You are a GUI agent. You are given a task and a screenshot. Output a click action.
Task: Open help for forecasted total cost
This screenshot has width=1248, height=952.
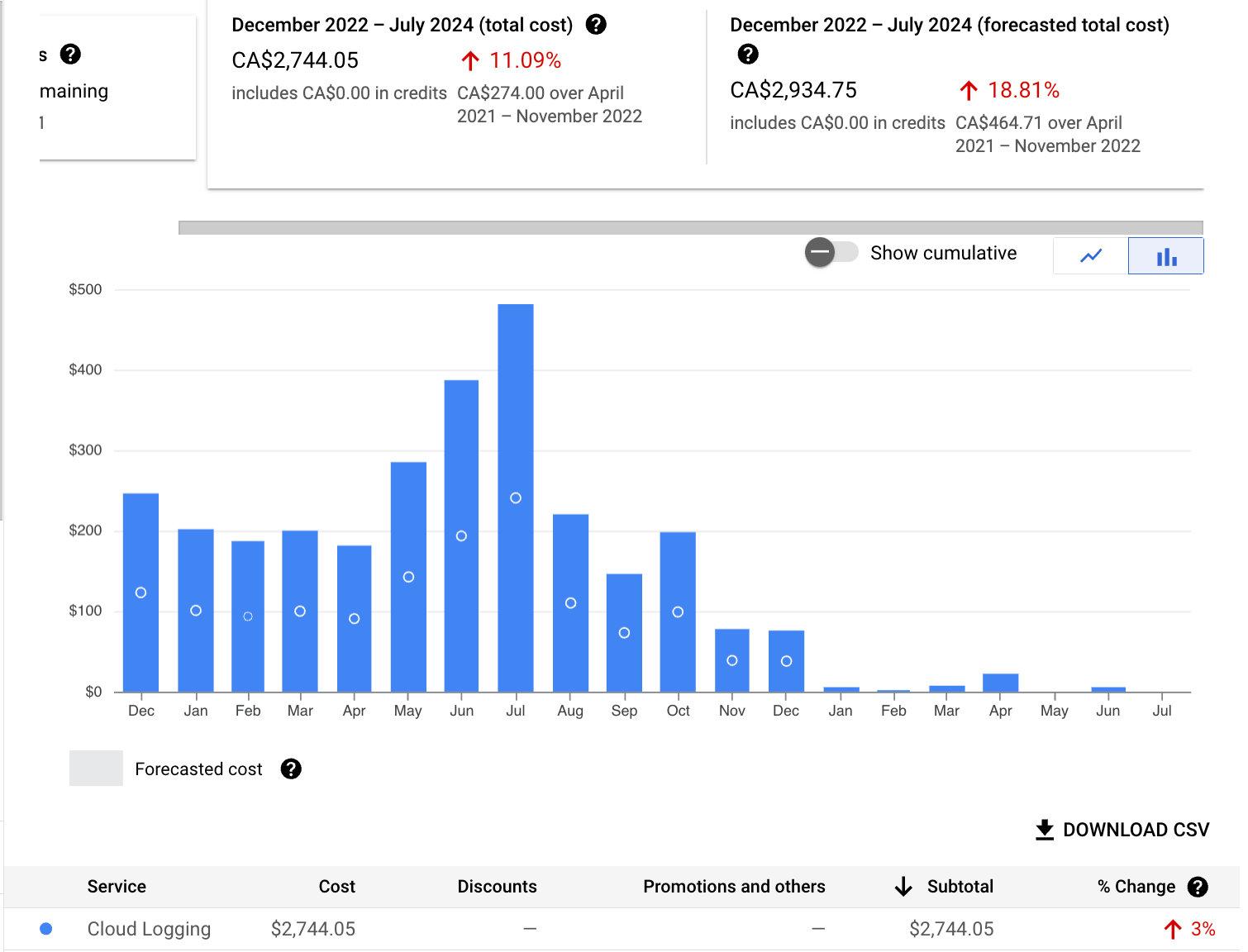click(748, 55)
